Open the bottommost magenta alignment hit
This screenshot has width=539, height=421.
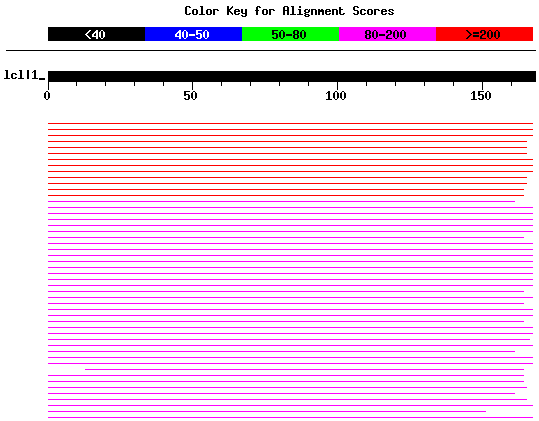tap(290, 418)
